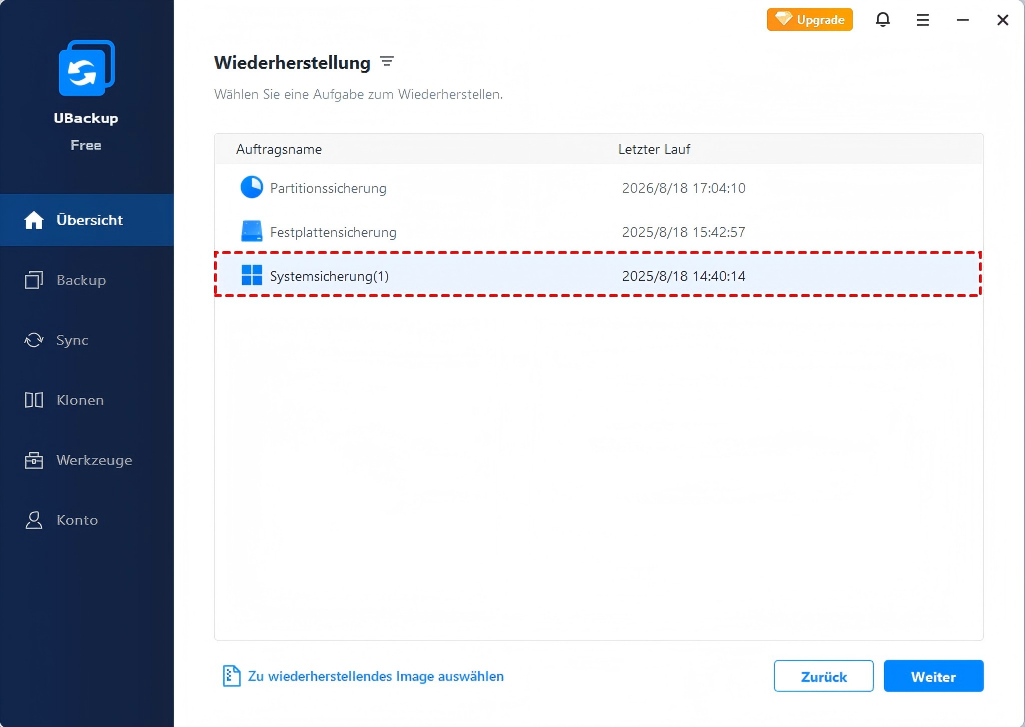Screen dimensions: 1025x727
Task: Click the Partitionssicherung pie chart icon
Action: (251, 187)
